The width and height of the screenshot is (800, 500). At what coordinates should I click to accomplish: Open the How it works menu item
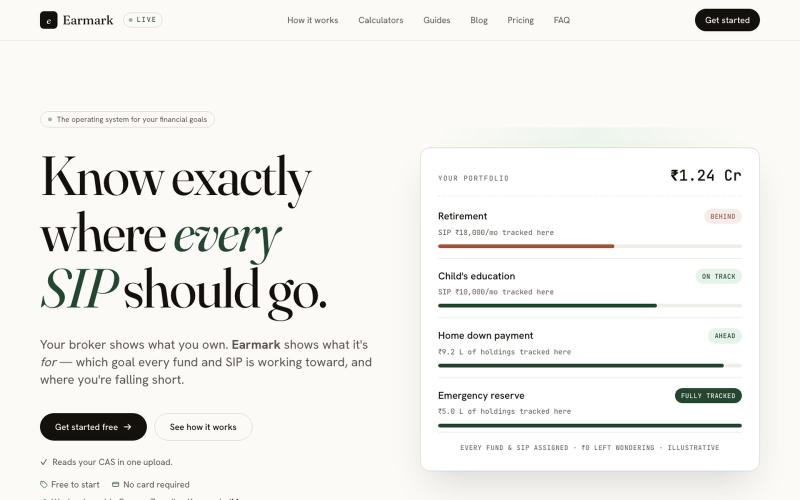(x=313, y=20)
